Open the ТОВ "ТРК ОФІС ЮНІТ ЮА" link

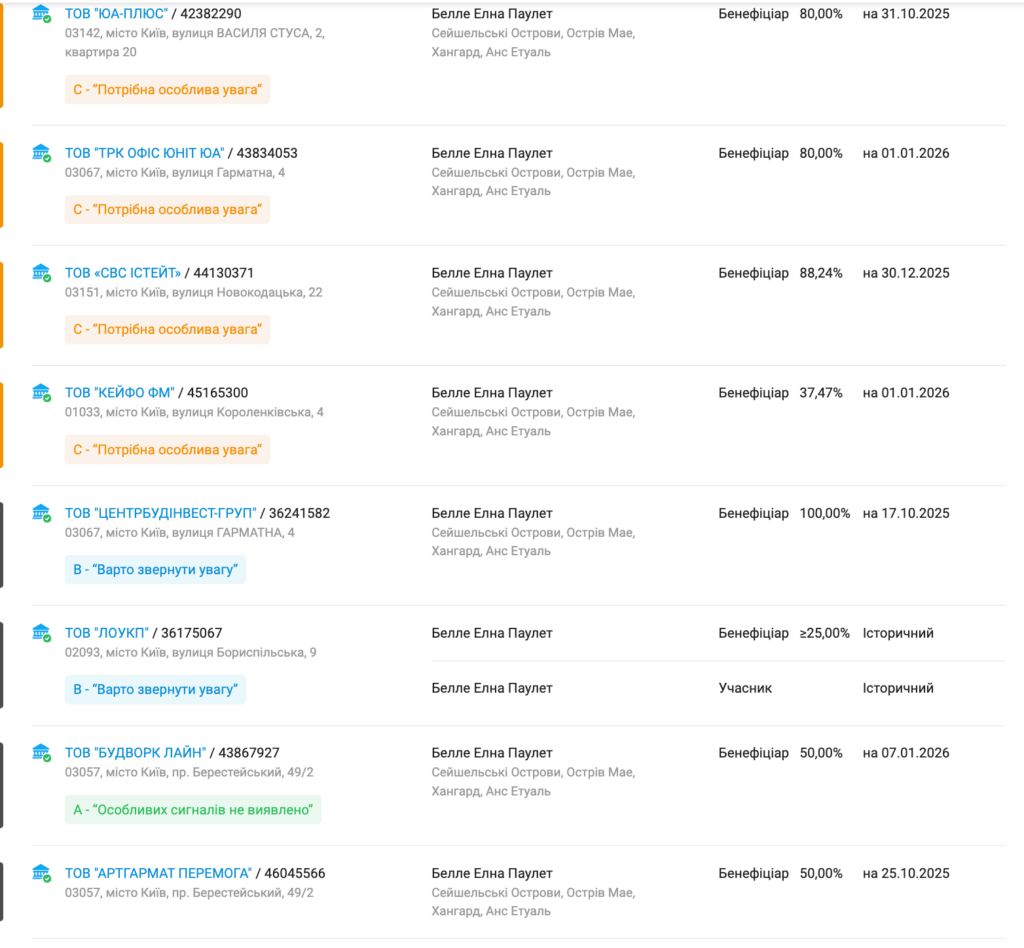point(144,153)
